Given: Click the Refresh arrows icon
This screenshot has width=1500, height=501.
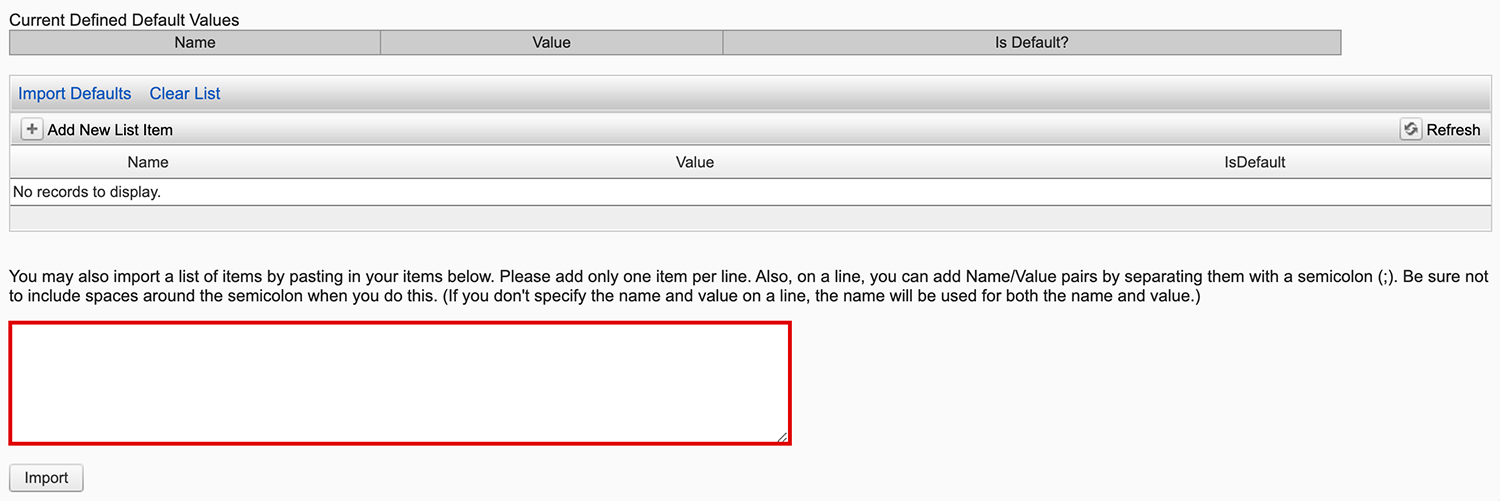Looking at the screenshot, I should coord(1410,129).
